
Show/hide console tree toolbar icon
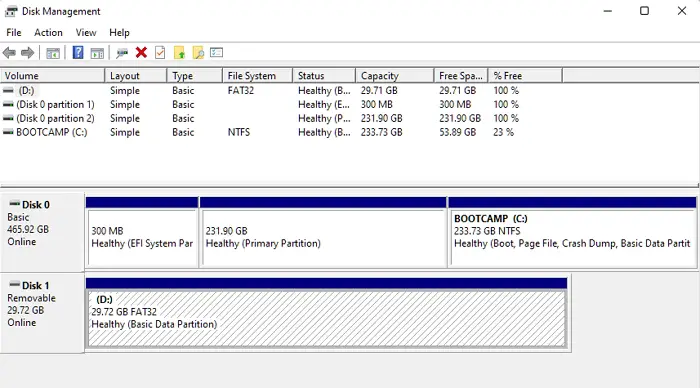point(53,53)
